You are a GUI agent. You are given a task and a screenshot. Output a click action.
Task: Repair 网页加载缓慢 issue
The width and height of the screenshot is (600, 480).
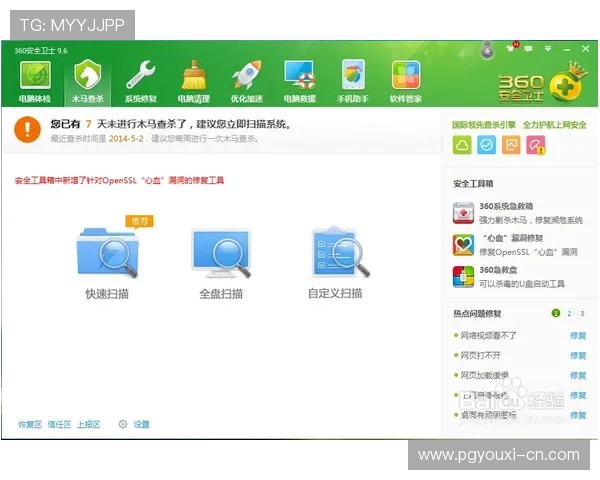[x=578, y=376]
